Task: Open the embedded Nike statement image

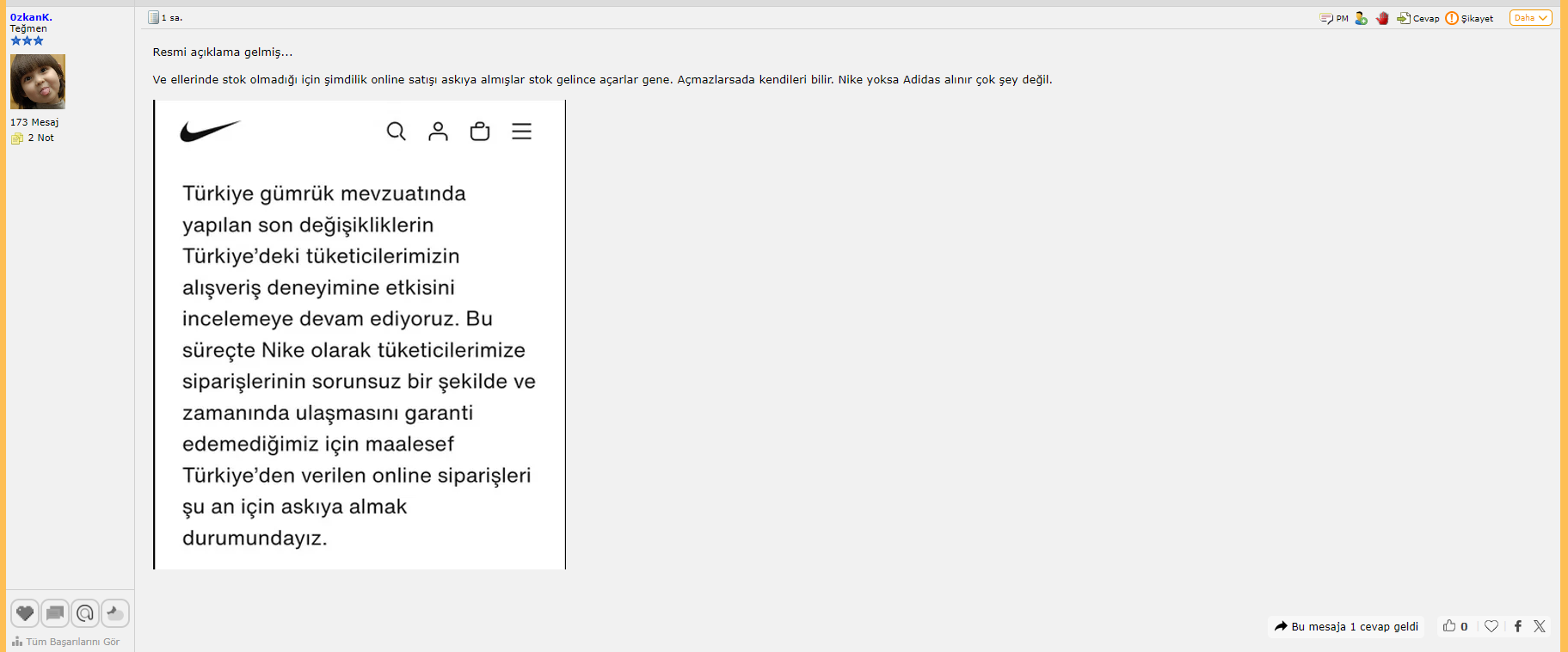Action: (x=360, y=335)
